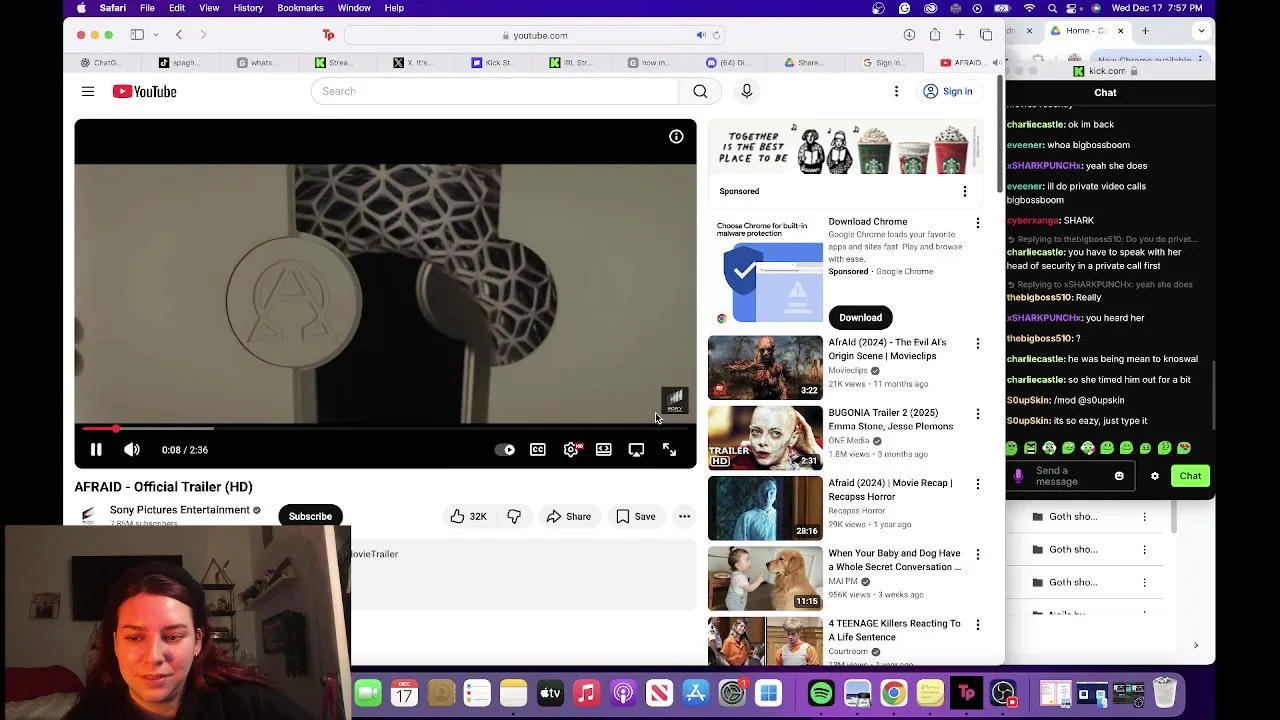Open a new Safari tab

(960, 35)
